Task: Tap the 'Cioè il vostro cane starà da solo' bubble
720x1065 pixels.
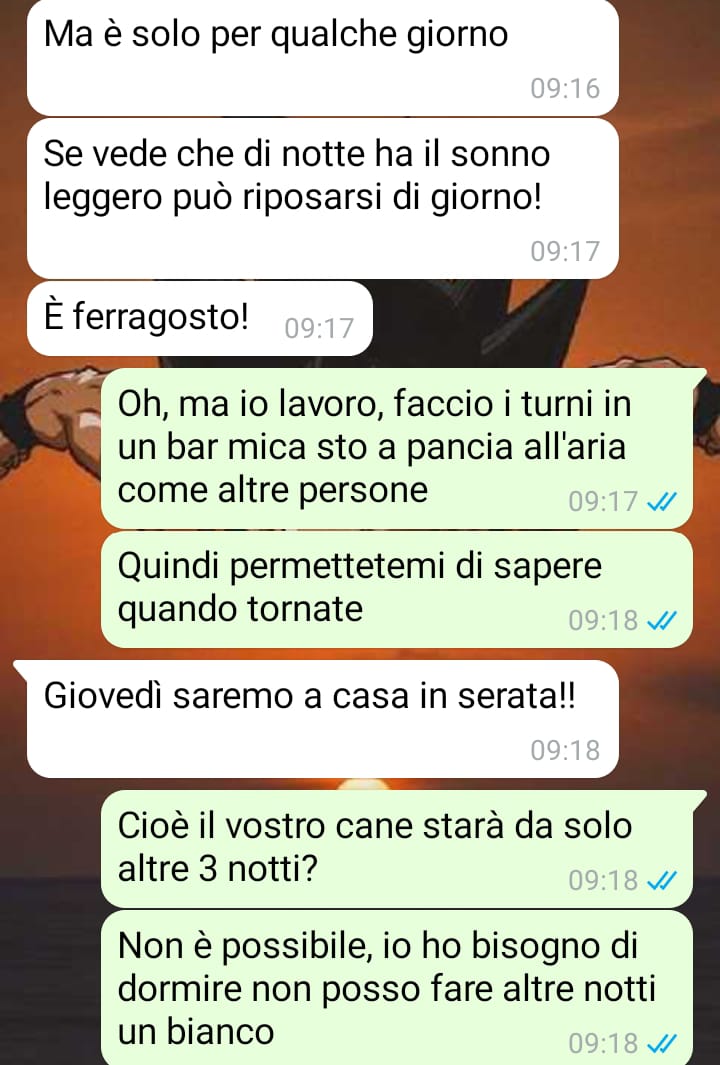Action: click(x=397, y=849)
